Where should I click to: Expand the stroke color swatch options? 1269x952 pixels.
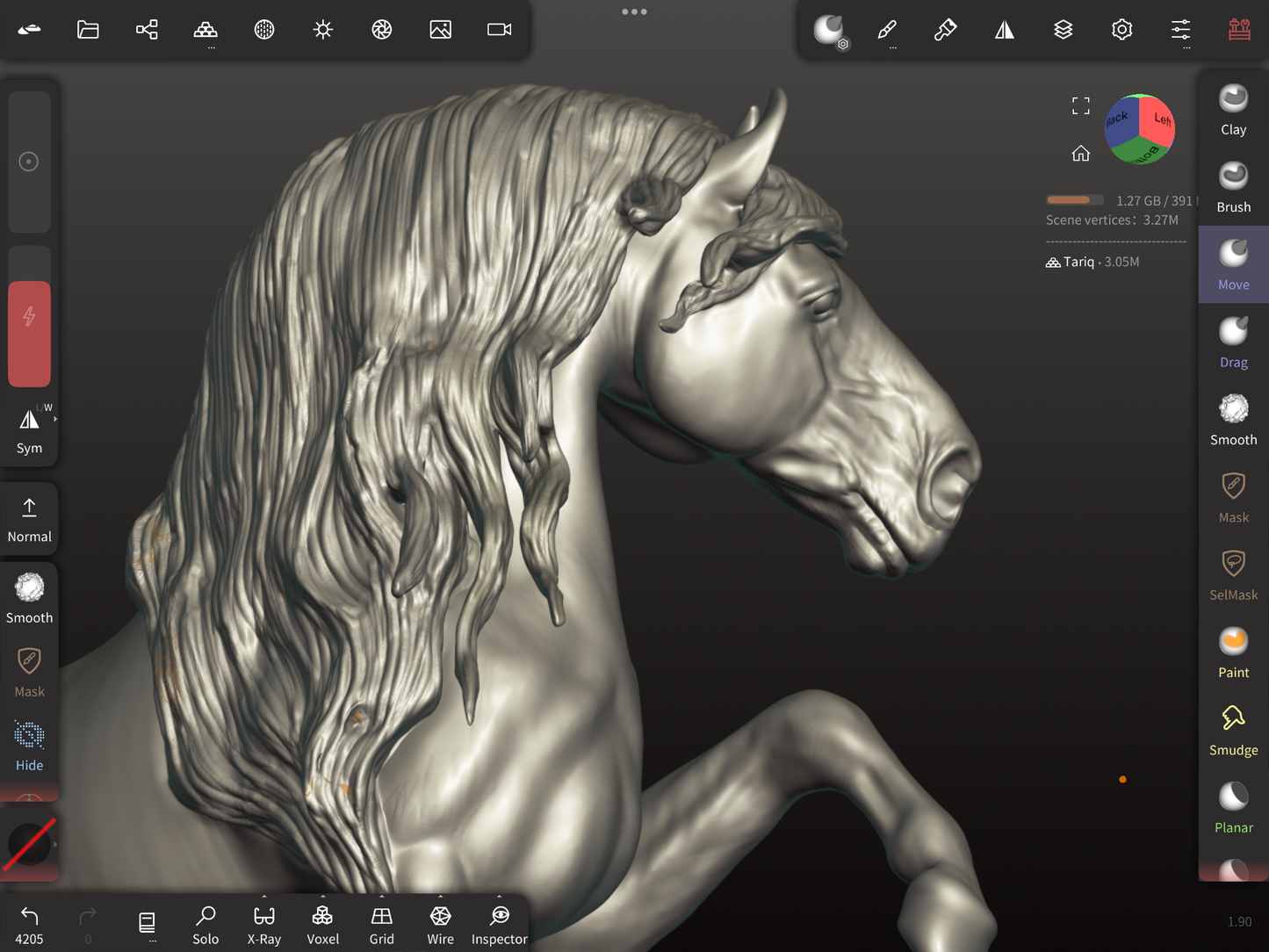coord(55,844)
